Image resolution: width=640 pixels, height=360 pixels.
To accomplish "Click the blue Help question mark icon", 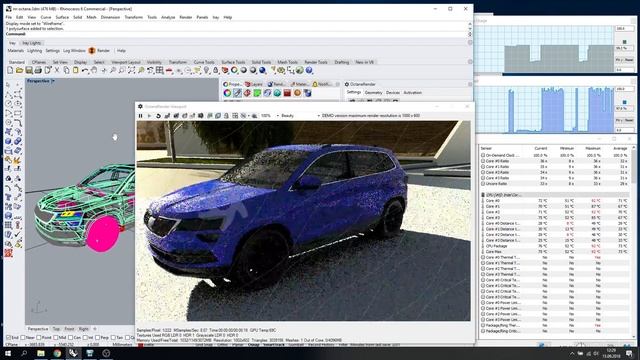I will (309, 71).
